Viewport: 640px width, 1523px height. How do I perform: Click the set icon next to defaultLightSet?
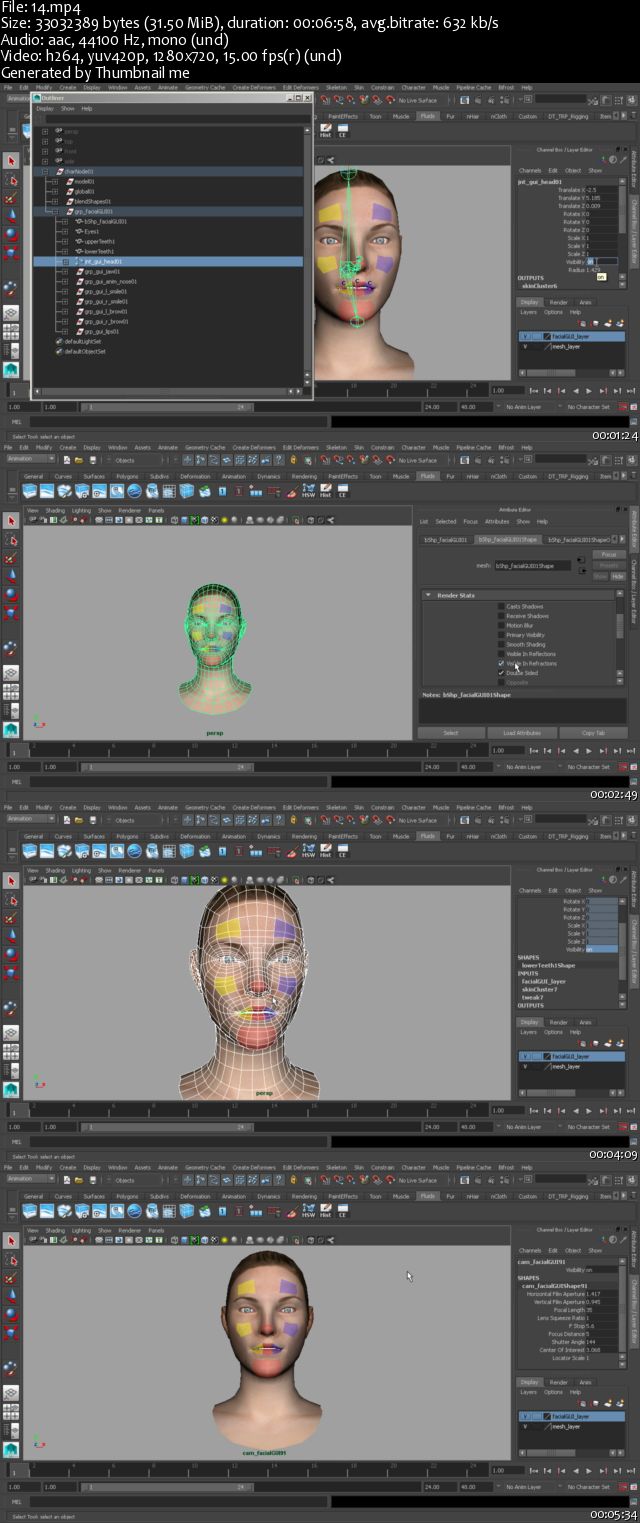pyautogui.click(x=59, y=341)
